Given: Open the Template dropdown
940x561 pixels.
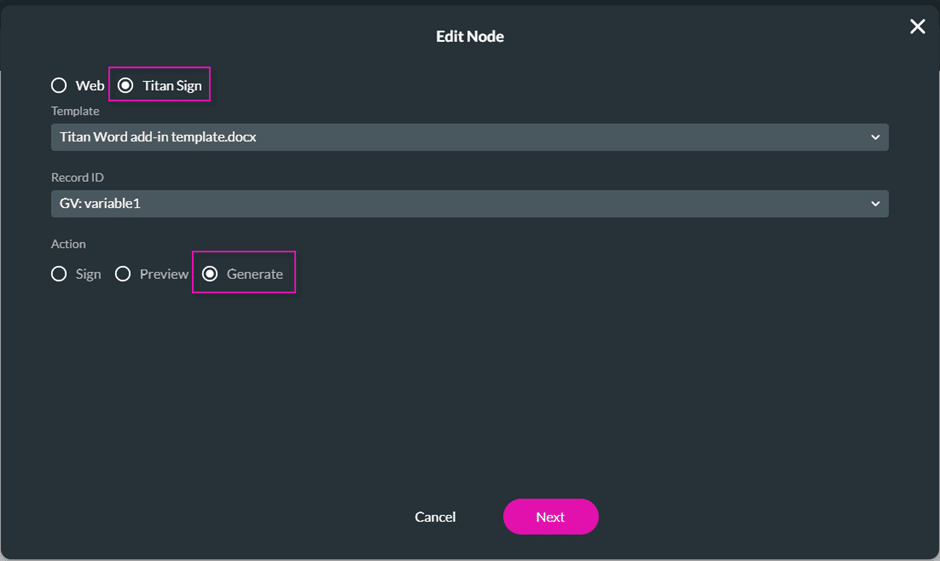Looking at the screenshot, I should click(x=469, y=137).
